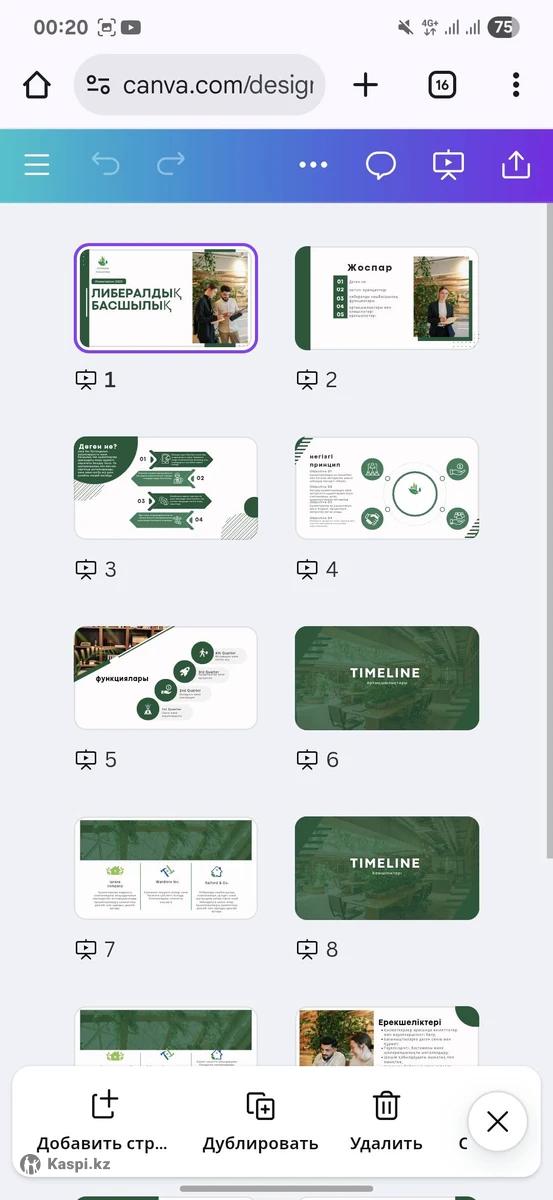Screen dimensions: 553x1200
Task: Select slide 5 функциялары thumbnail
Action: [166, 678]
